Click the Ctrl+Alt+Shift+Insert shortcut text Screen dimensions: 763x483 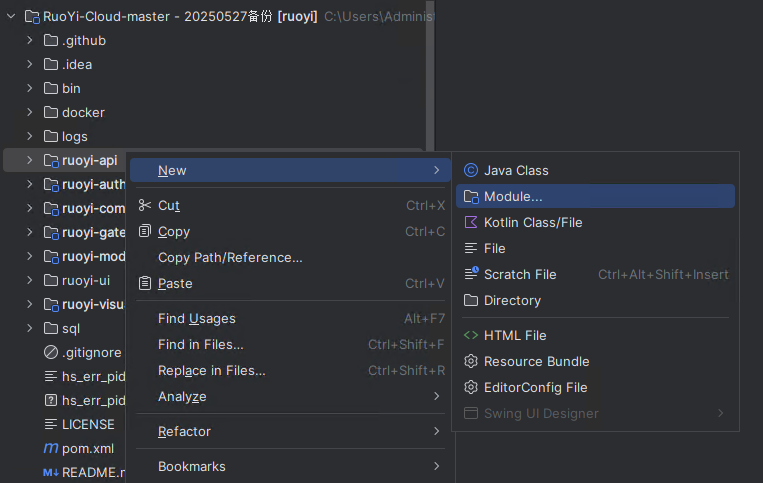663,274
